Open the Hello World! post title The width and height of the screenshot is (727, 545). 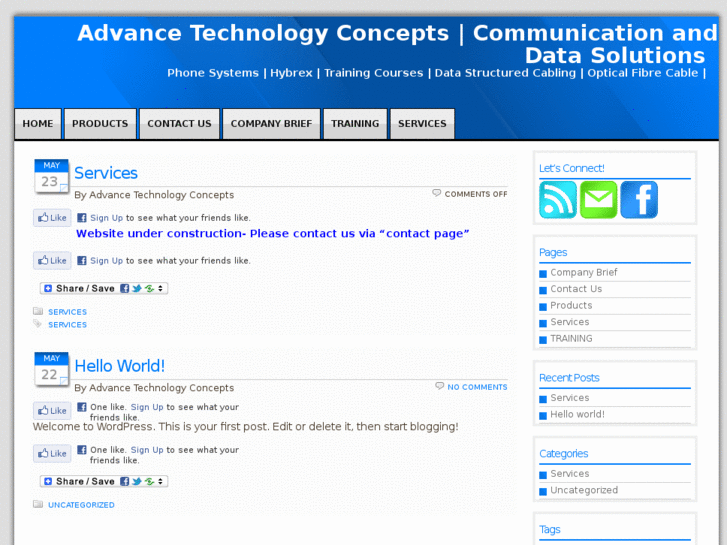(120, 366)
